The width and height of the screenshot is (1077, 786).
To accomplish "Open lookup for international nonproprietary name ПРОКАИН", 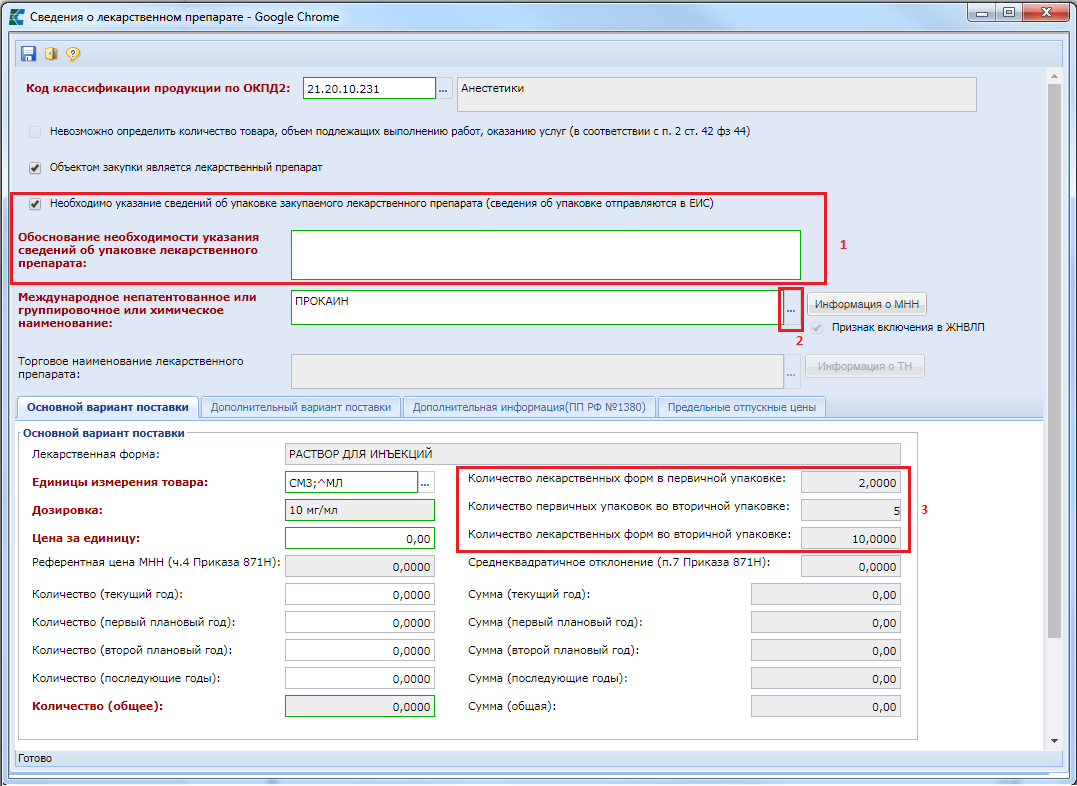I will [790, 310].
